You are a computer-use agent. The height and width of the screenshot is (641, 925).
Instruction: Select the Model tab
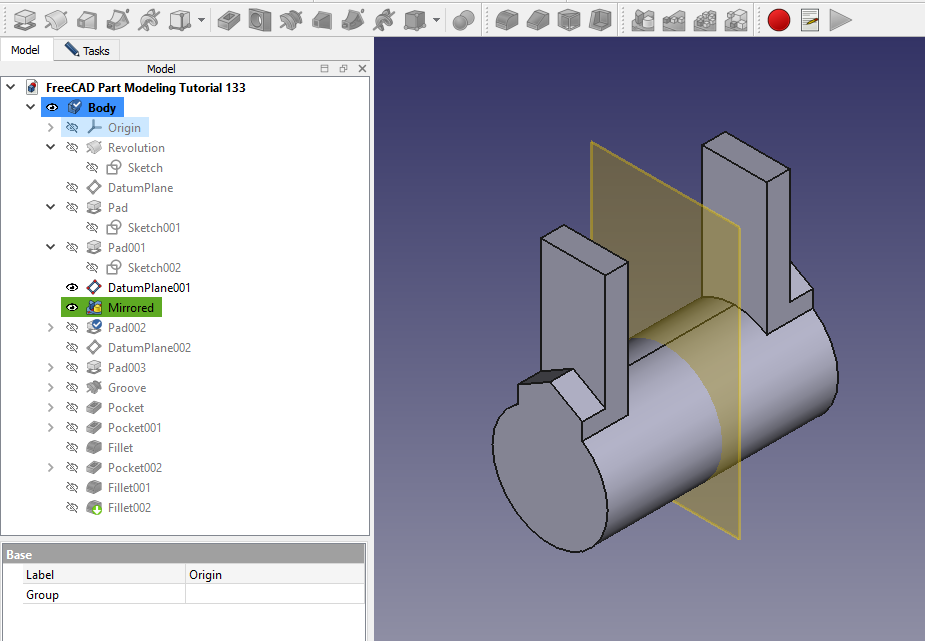point(25,50)
